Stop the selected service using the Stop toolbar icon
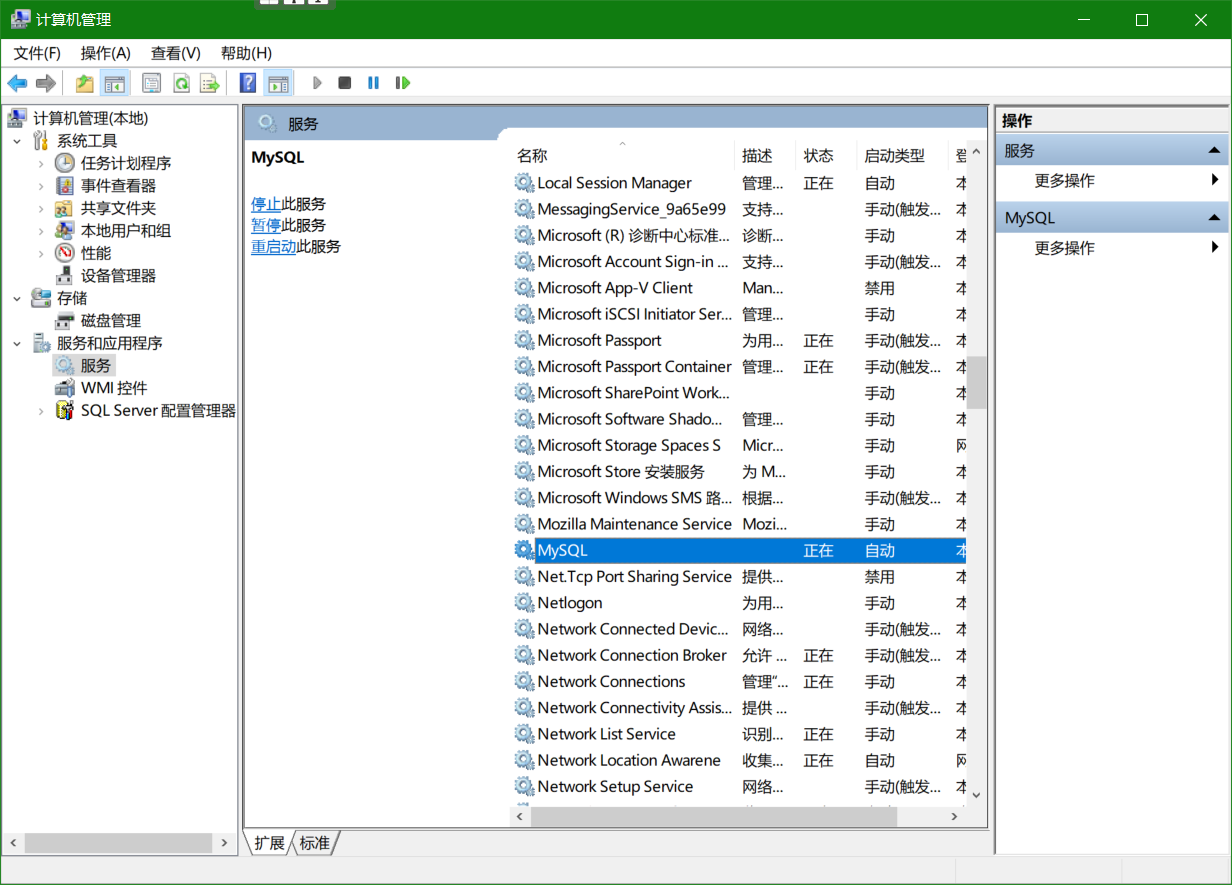This screenshot has height=885, width=1232. (x=344, y=83)
